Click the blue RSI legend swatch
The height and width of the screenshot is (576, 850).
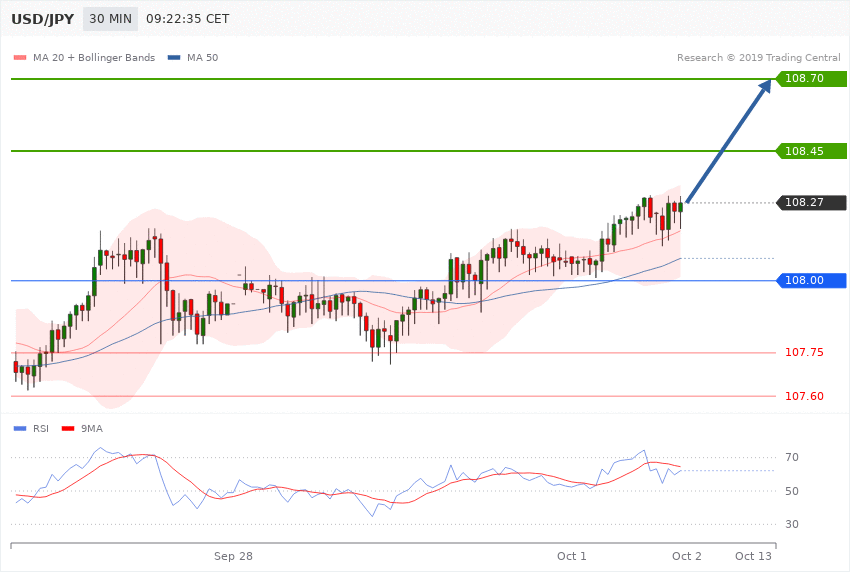pos(20,429)
